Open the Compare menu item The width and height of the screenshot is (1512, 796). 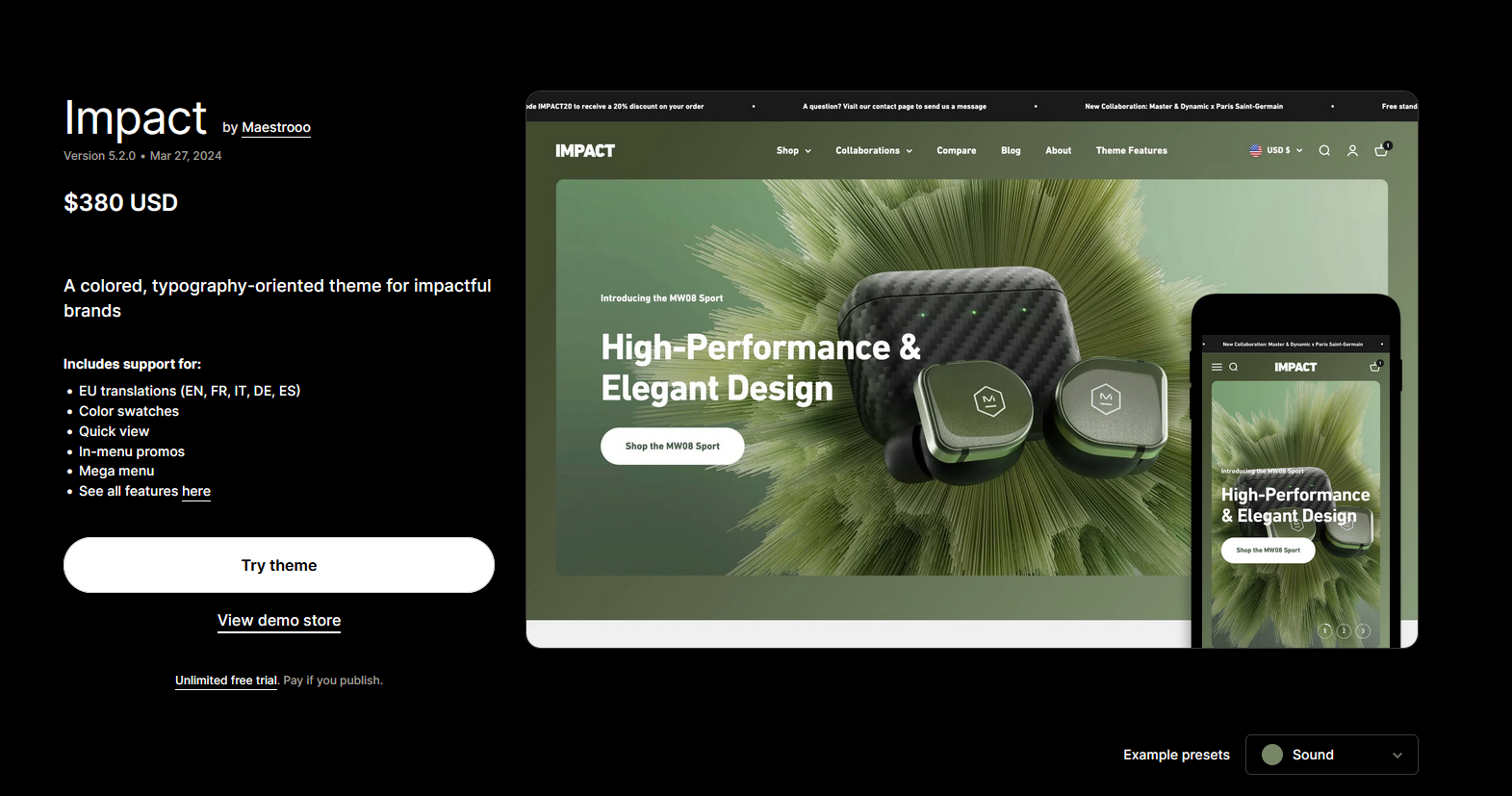(x=956, y=150)
